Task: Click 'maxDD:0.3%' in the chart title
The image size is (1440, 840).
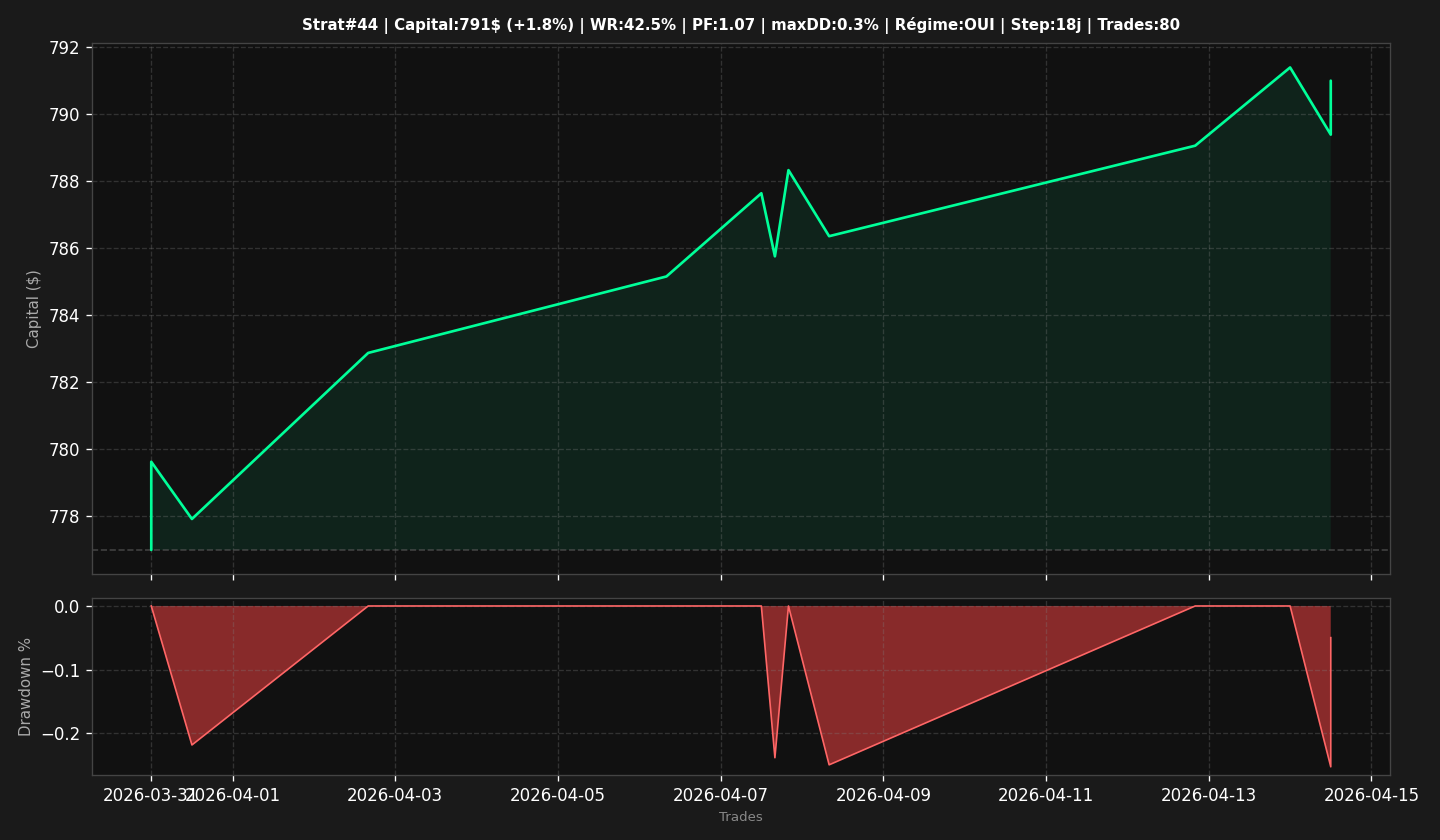Action: (x=824, y=25)
